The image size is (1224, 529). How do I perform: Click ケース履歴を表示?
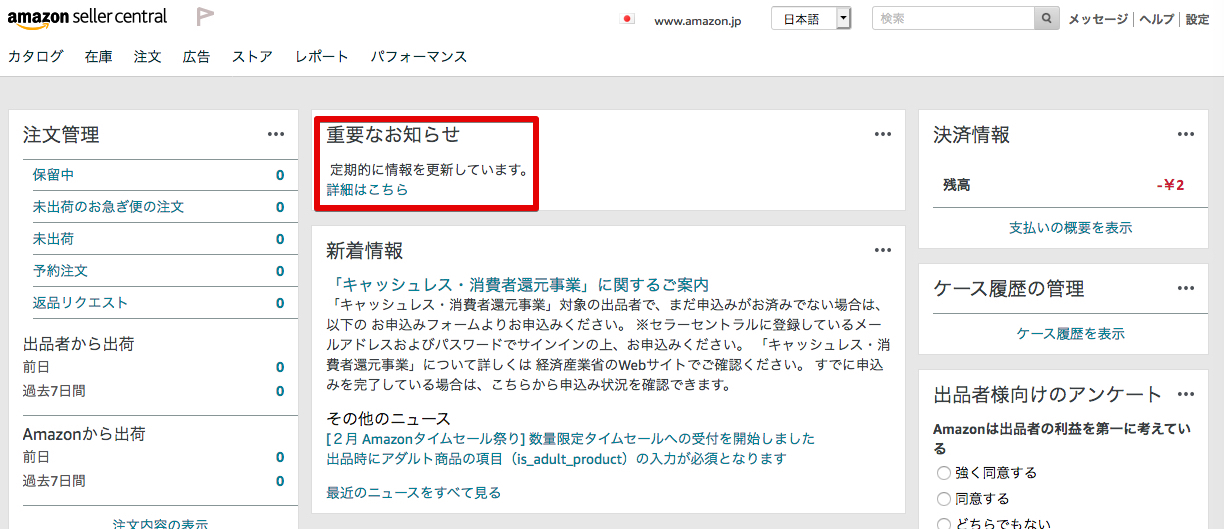coord(1071,334)
